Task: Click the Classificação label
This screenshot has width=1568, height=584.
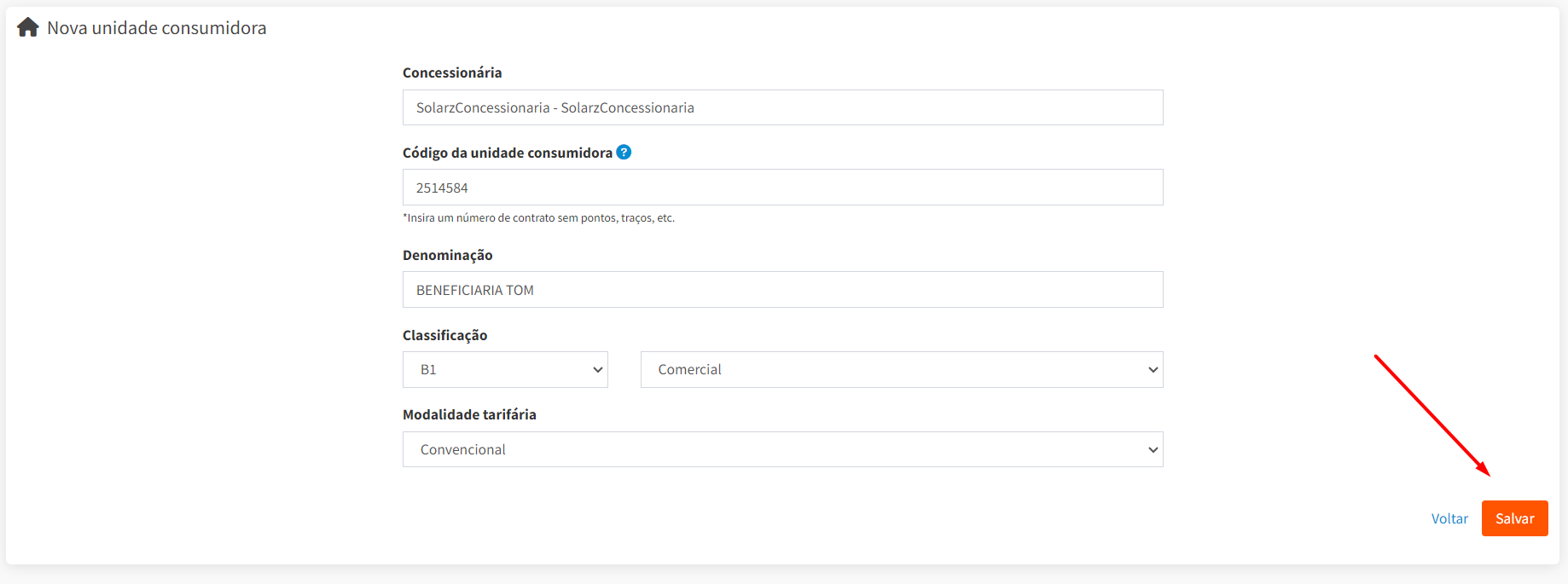Action: point(444,335)
